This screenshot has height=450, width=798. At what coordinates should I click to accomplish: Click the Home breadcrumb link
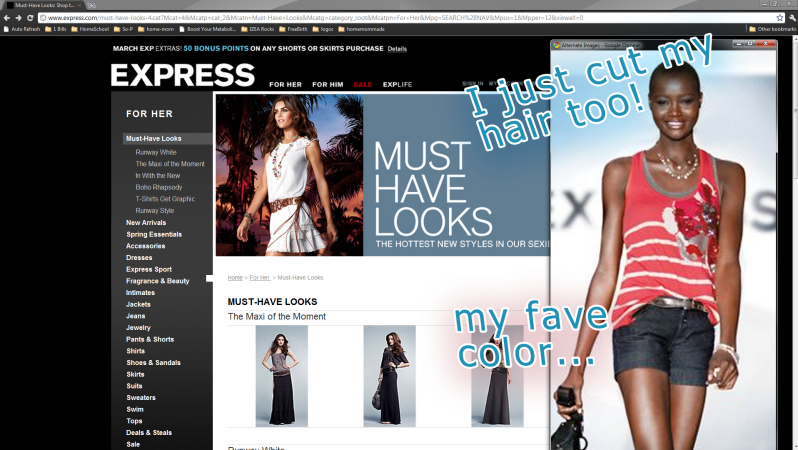(x=235, y=278)
